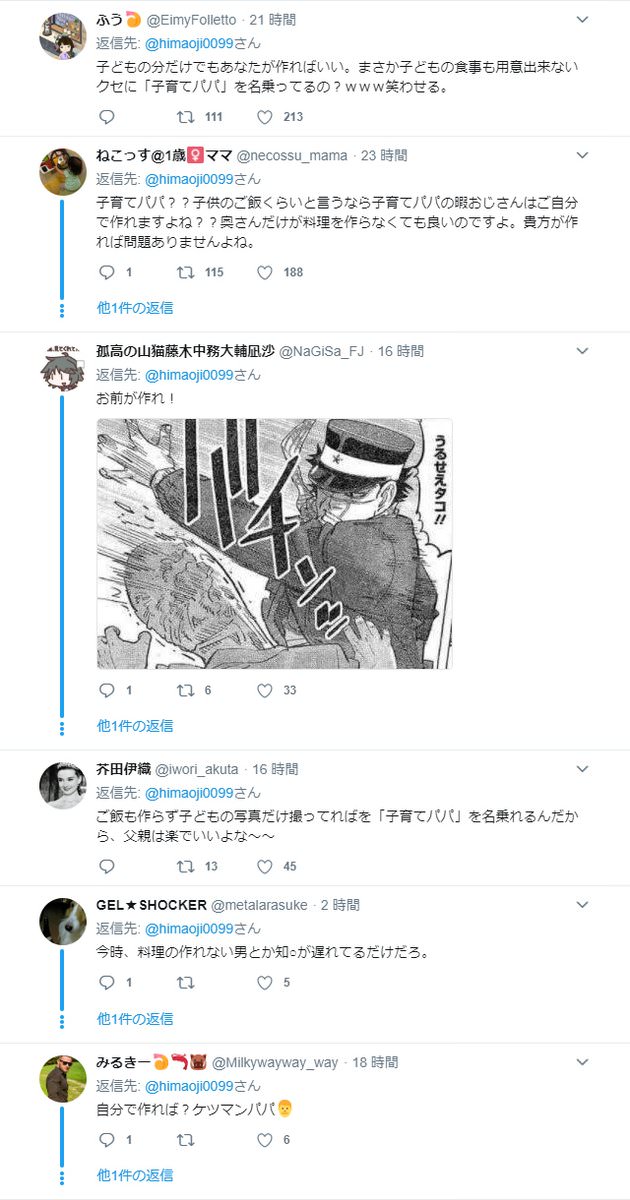This screenshot has height=1200, width=630.
Task: Open the chevron menu on @Milkywayway_way tweet
Action: pos(583,1061)
